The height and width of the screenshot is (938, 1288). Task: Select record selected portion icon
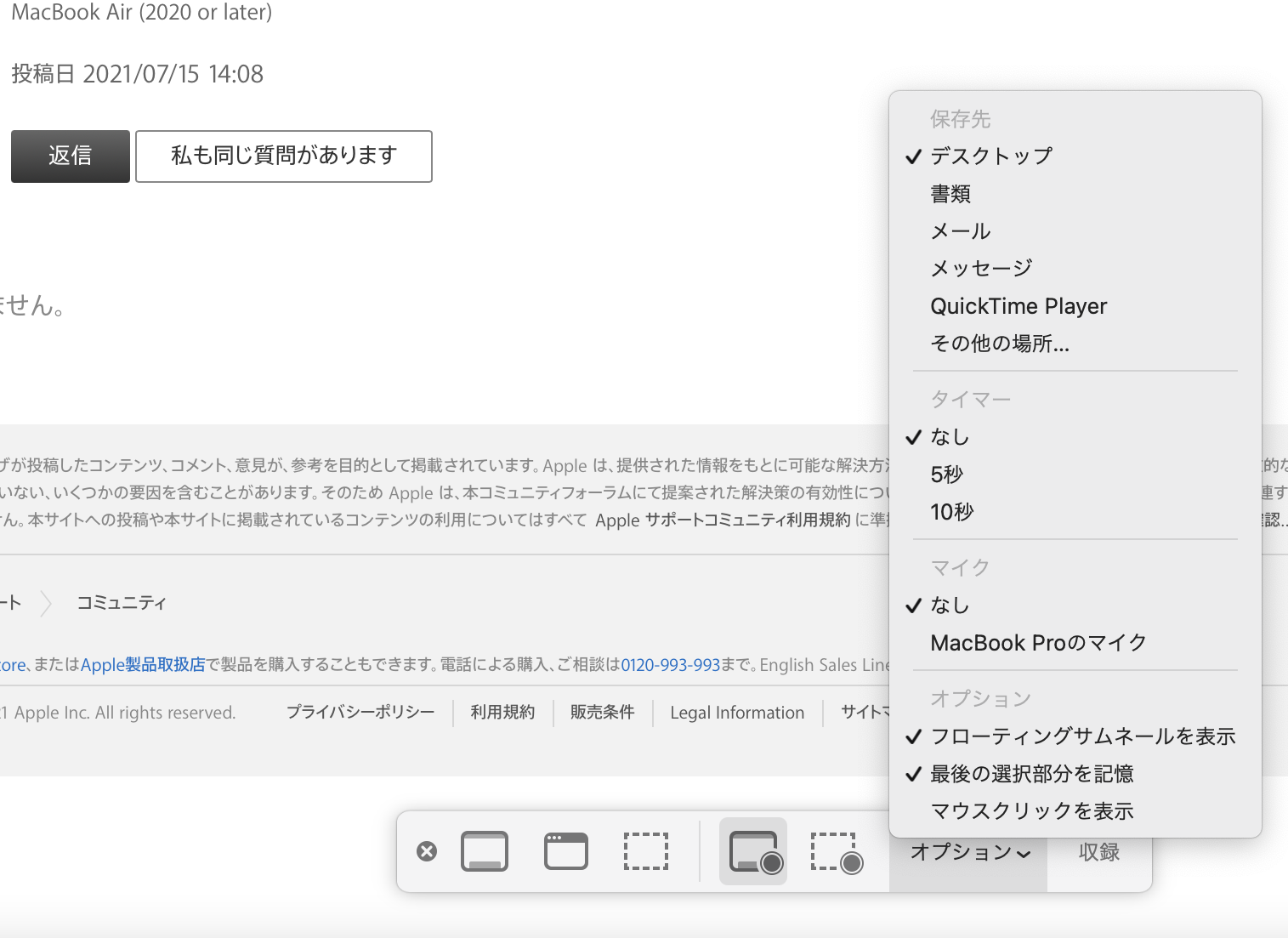(x=836, y=851)
